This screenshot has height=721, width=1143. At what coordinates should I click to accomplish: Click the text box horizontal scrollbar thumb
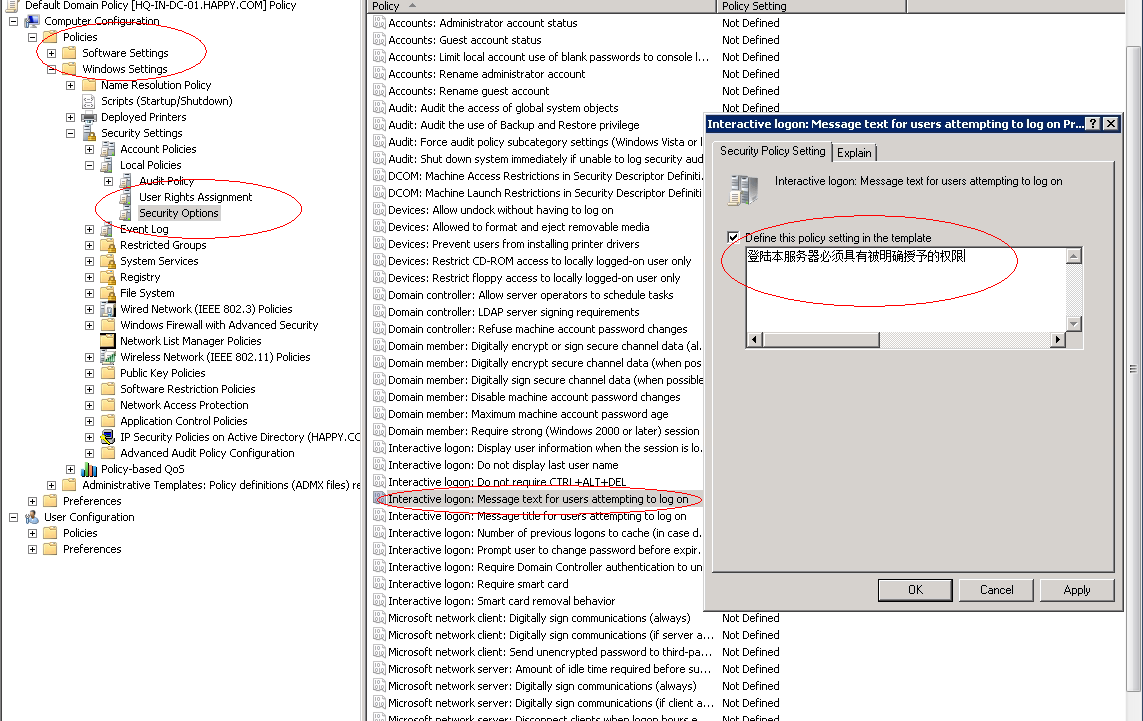pyautogui.click(x=820, y=339)
